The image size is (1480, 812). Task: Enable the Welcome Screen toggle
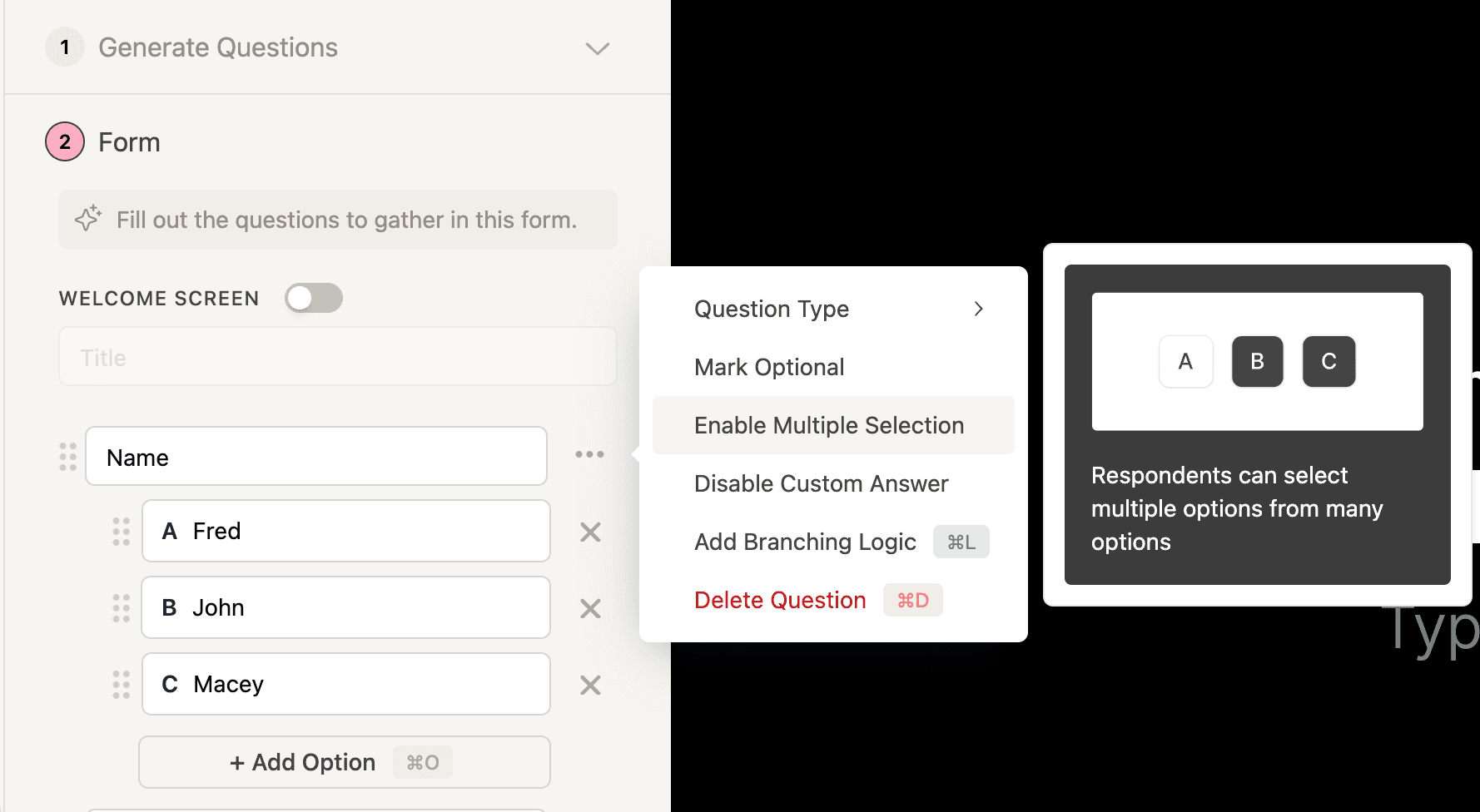[x=313, y=298]
